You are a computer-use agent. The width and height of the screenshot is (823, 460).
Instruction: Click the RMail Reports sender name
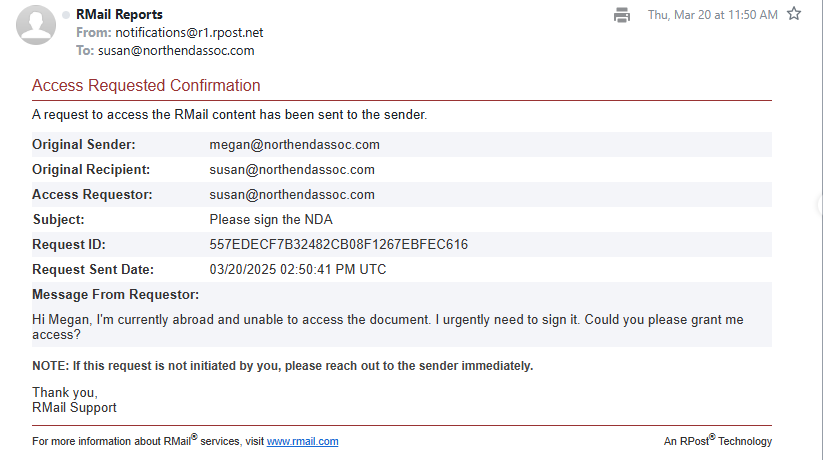(x=119, y=15)
